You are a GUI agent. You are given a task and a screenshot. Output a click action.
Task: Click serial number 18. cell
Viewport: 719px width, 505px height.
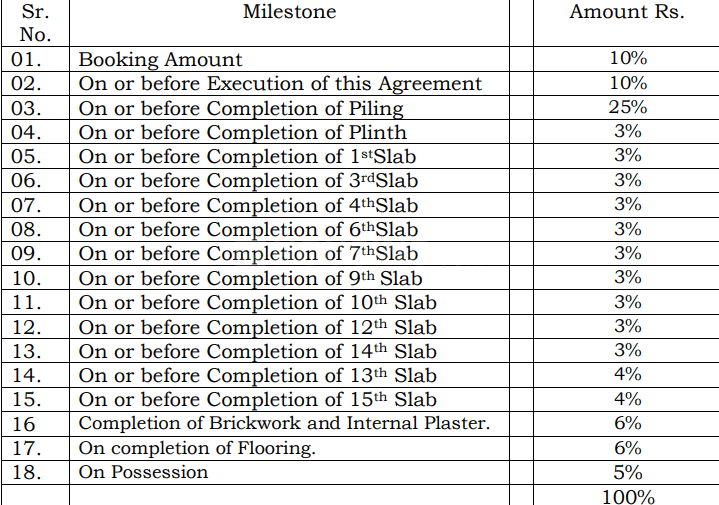28,472
